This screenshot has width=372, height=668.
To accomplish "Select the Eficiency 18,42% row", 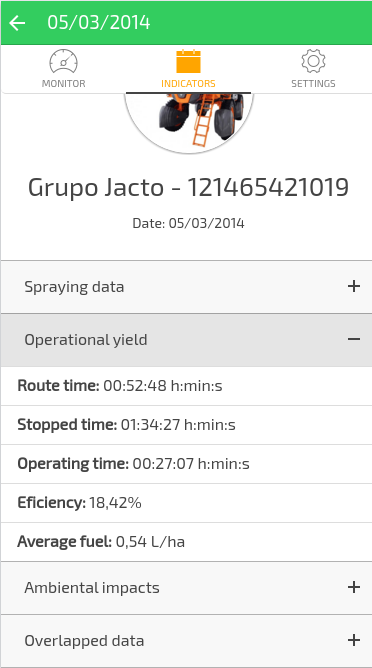I will pos(186,503).
